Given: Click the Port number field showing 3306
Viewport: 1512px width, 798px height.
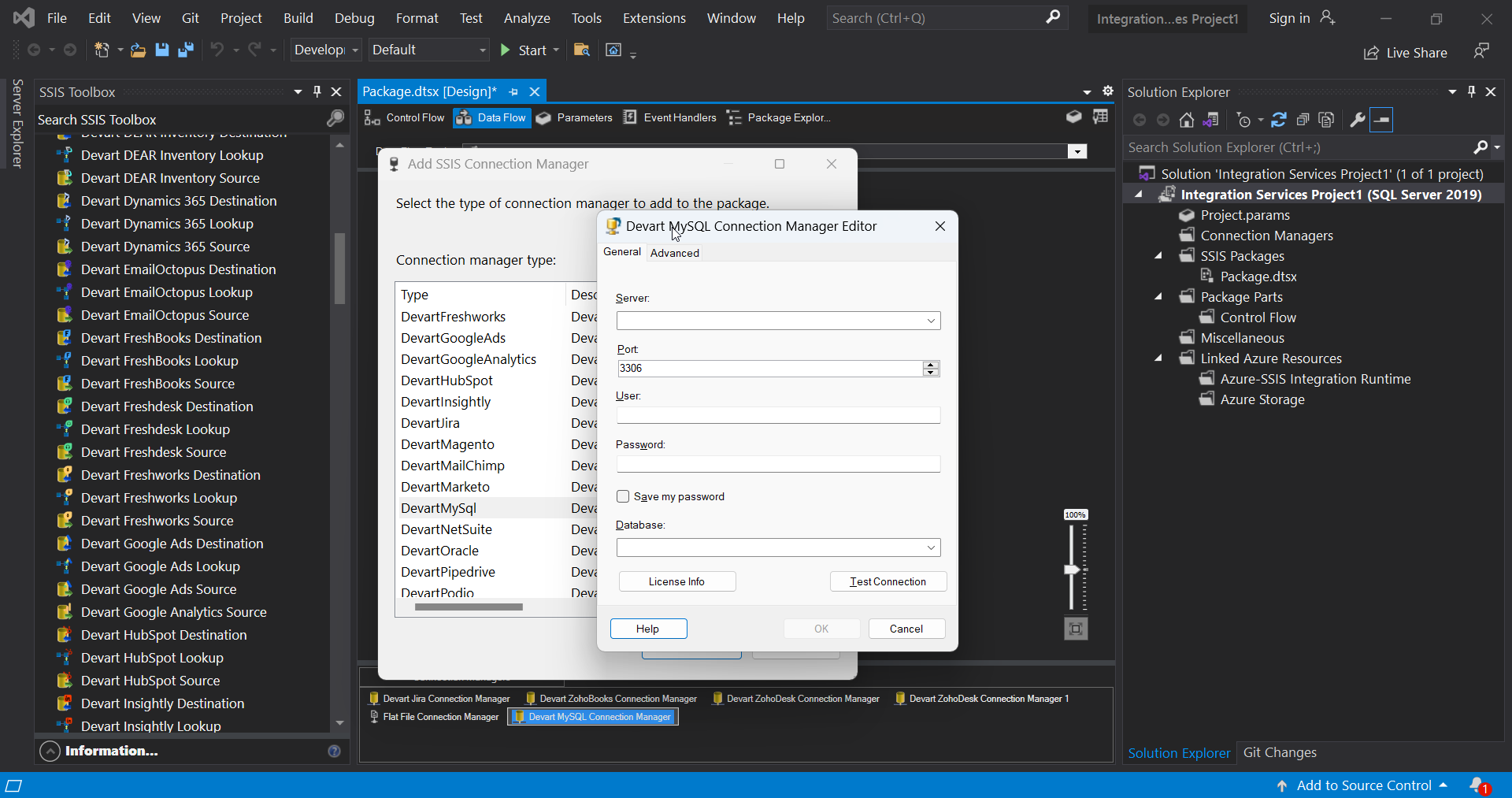Looking at the screenshot, I should pos(769,369).
